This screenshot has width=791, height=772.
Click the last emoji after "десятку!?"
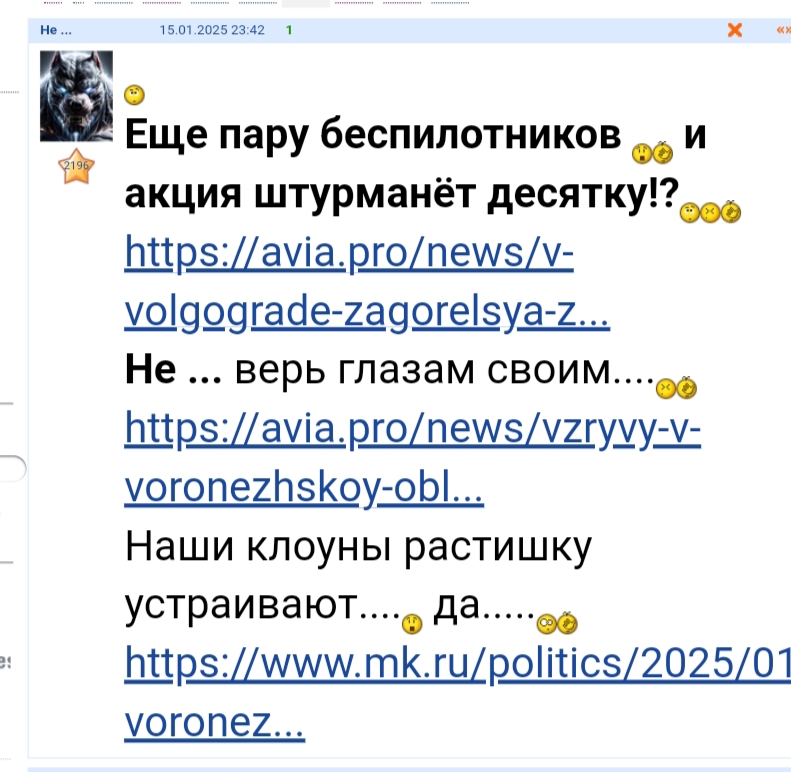click(731, 211)
